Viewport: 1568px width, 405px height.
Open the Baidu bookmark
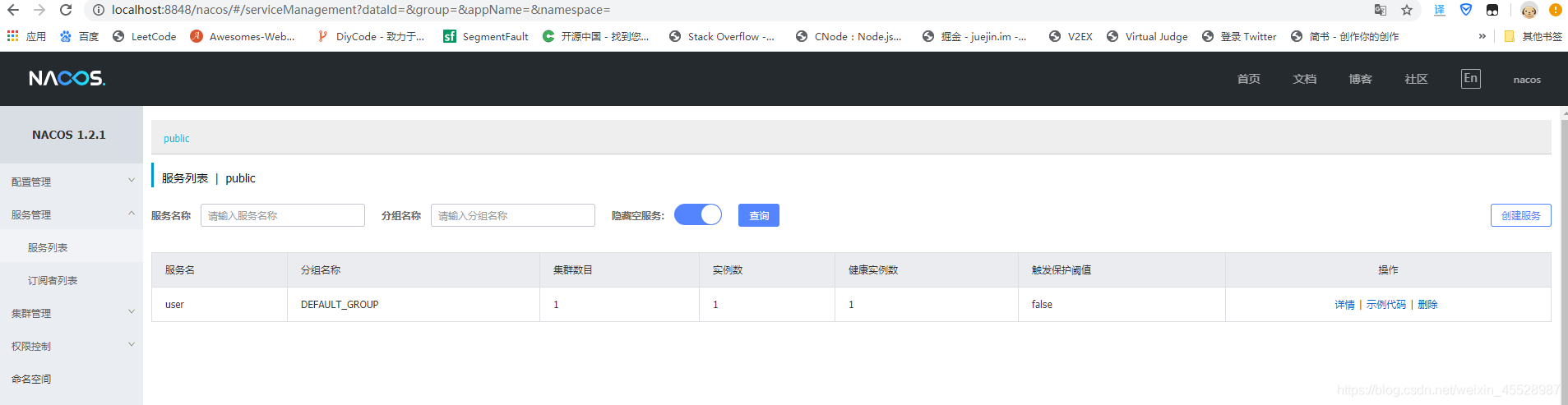click(x=79, y=36)
